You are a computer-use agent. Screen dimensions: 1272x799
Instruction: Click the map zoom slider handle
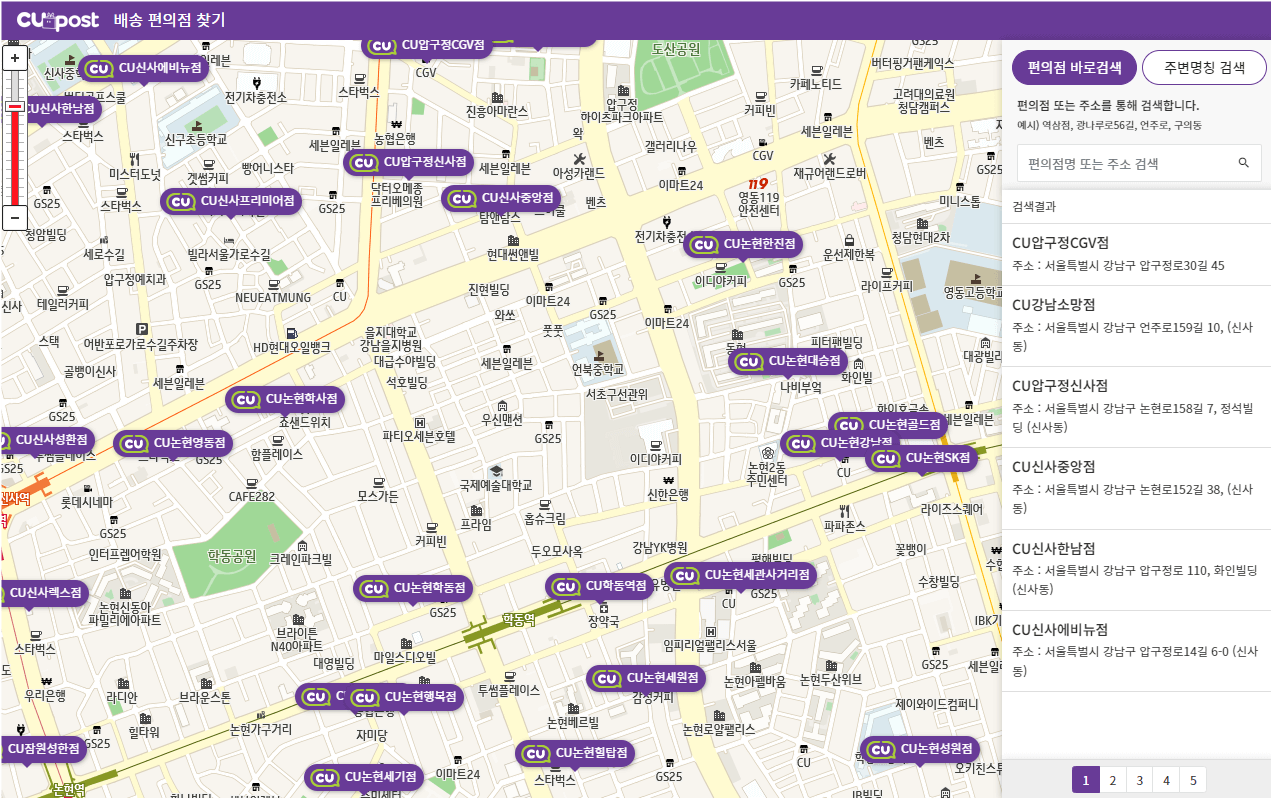[x=15, y=107]
